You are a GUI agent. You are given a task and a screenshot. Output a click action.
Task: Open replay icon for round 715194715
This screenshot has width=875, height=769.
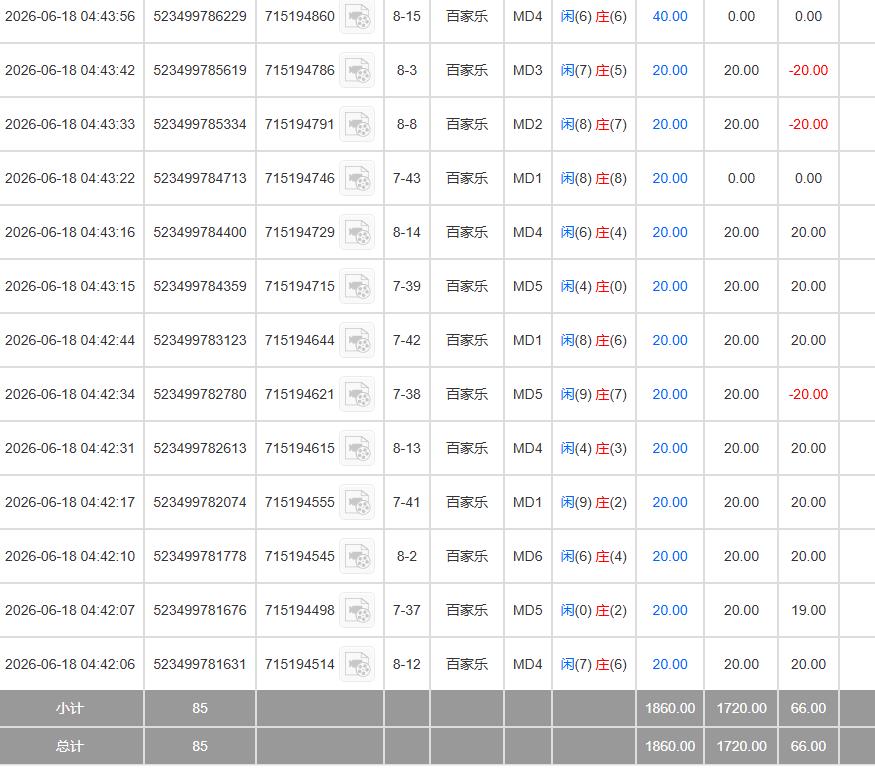pos(357,286)
